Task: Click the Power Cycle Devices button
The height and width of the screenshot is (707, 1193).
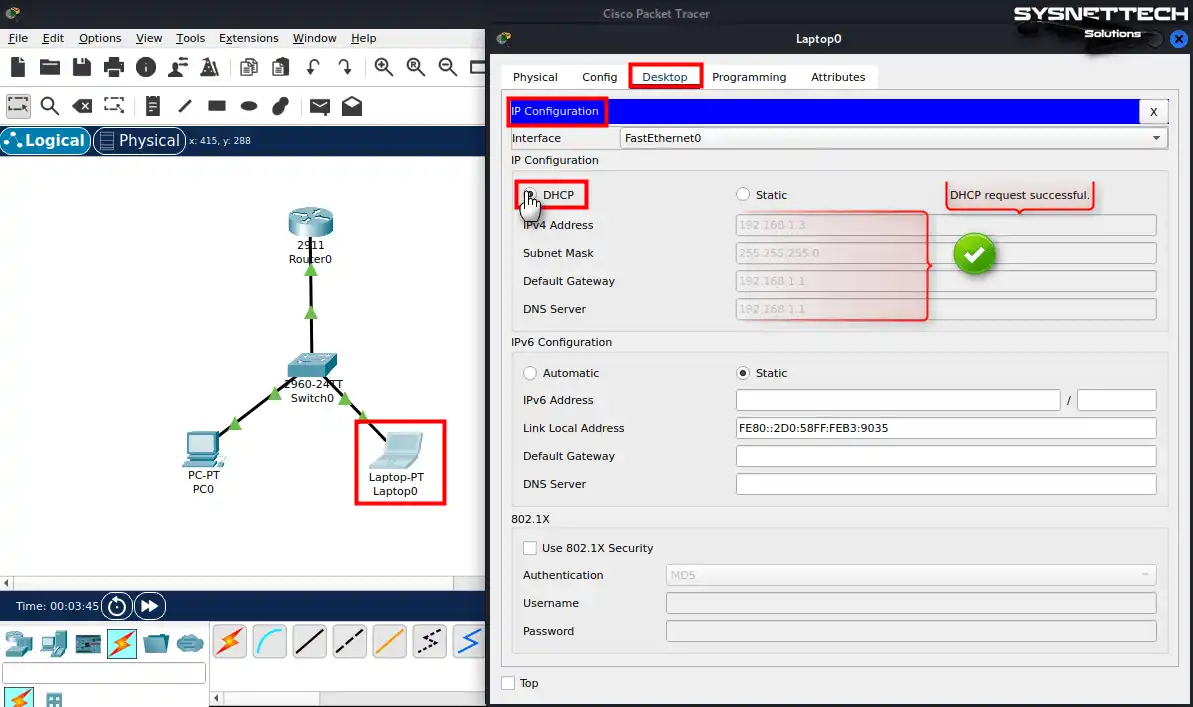Action: tap(116, 606)
